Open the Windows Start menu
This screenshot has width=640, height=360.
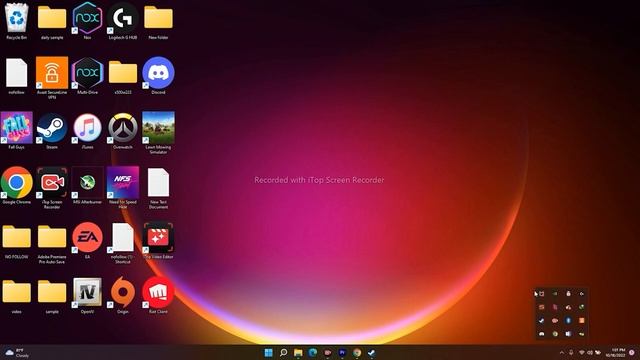tap(269, 353)
